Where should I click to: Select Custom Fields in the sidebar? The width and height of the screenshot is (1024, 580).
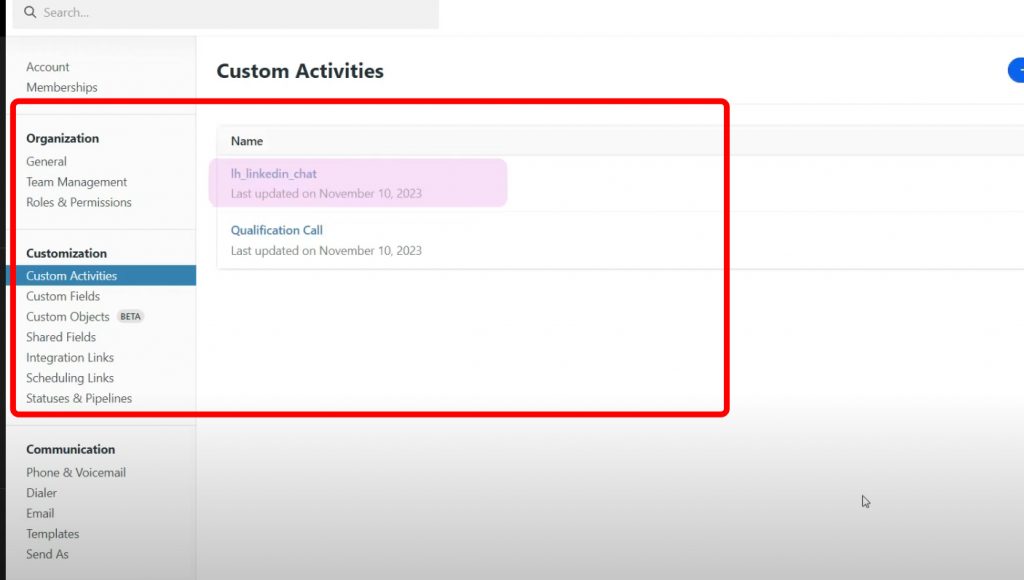[62, 296]
